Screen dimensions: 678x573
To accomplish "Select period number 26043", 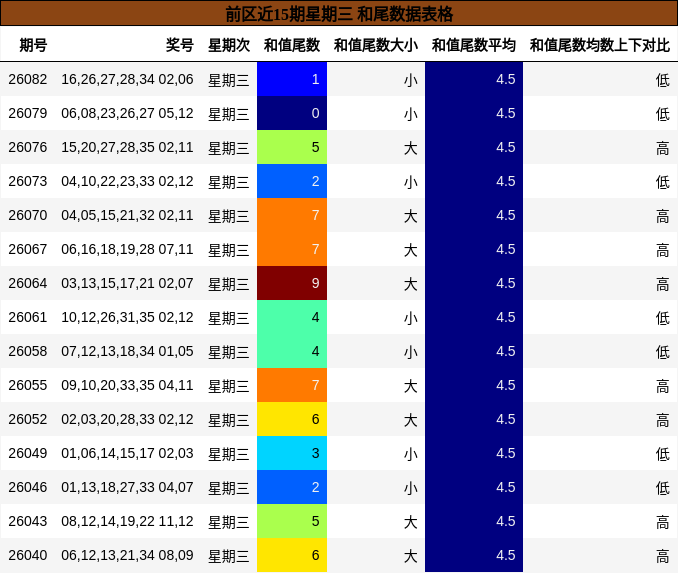I will coord(28,521).
